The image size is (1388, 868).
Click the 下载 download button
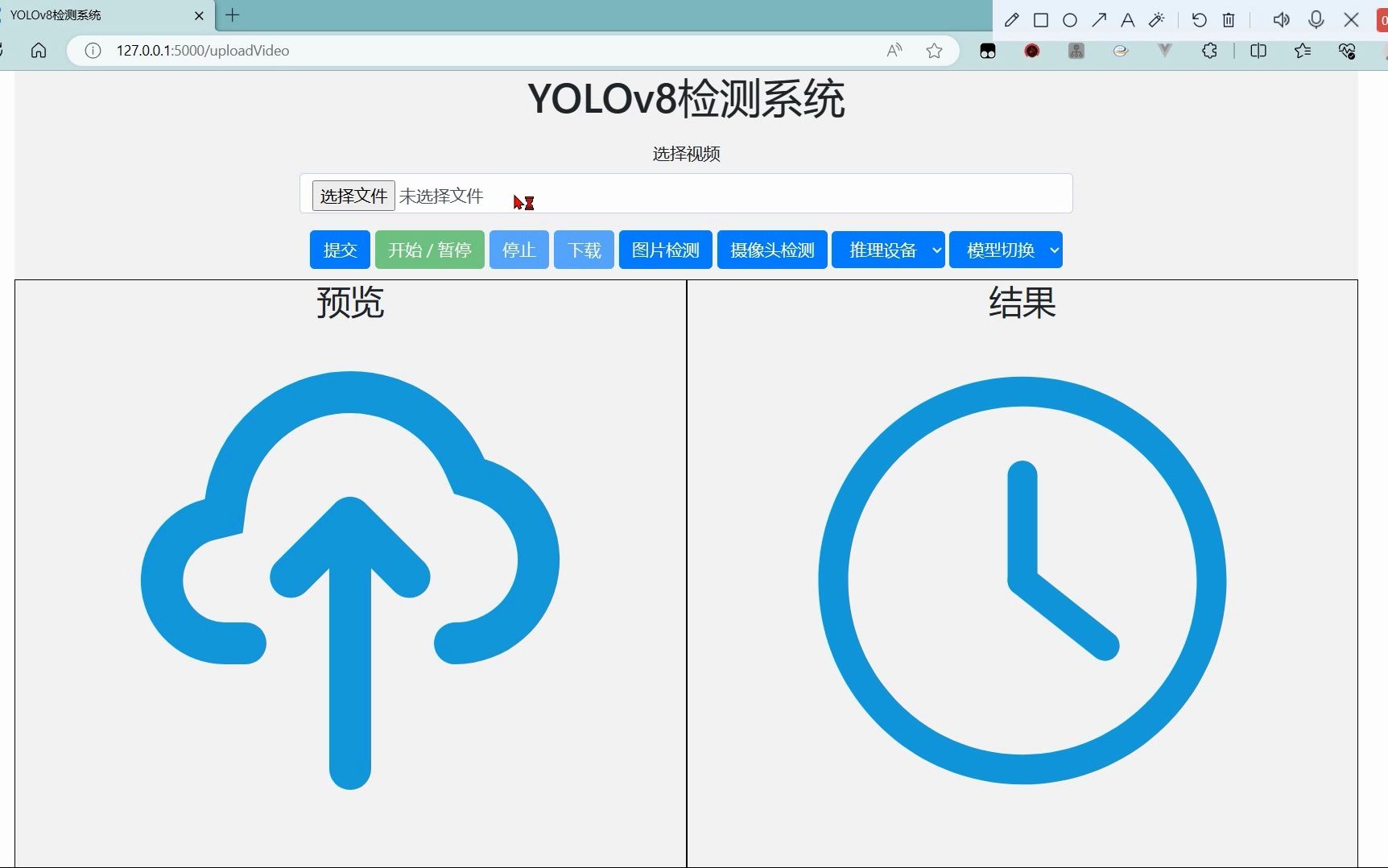(x=585, y=250)
